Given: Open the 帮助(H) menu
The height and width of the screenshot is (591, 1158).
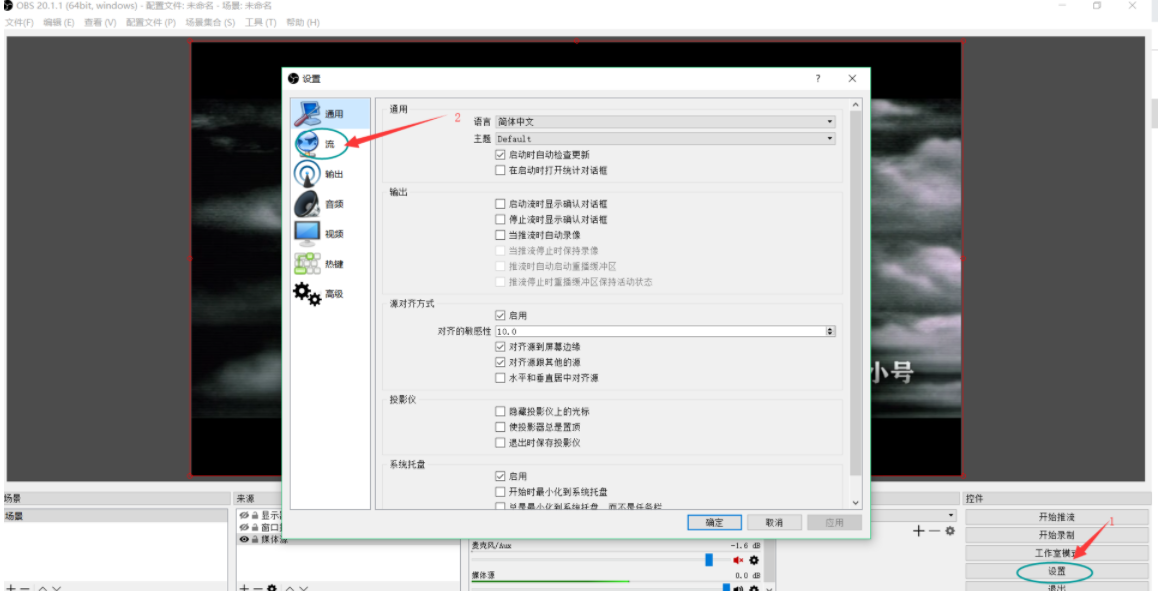Looking at the screenshot, I should point(302,22).
